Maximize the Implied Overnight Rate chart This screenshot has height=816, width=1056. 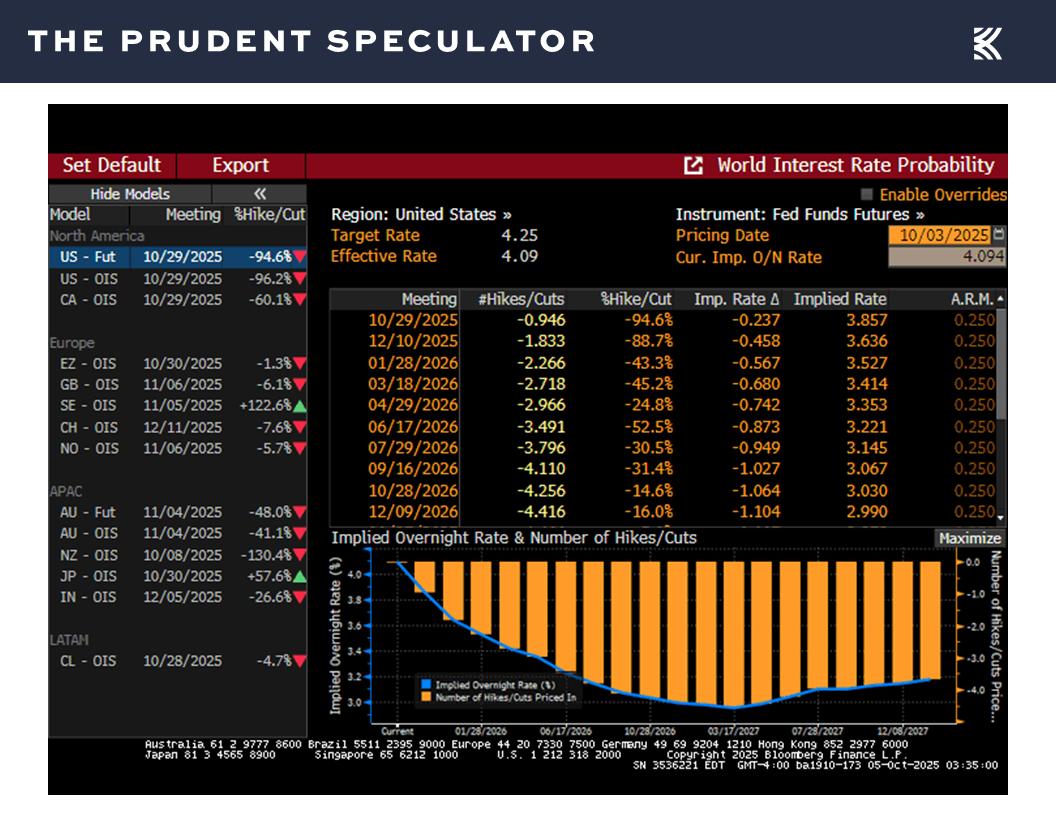[x=969, y=538]
